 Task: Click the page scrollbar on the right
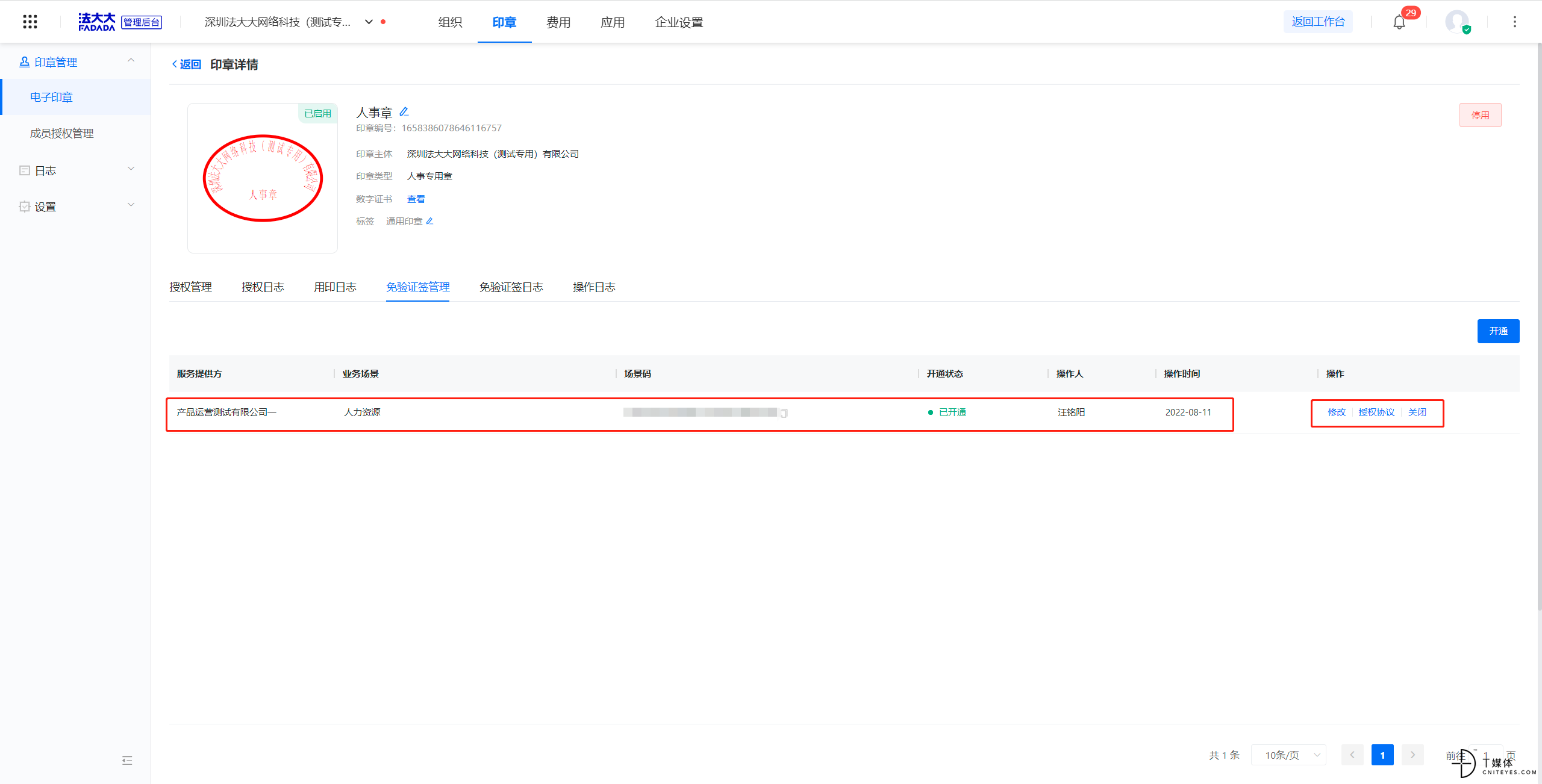point(1539,325)
